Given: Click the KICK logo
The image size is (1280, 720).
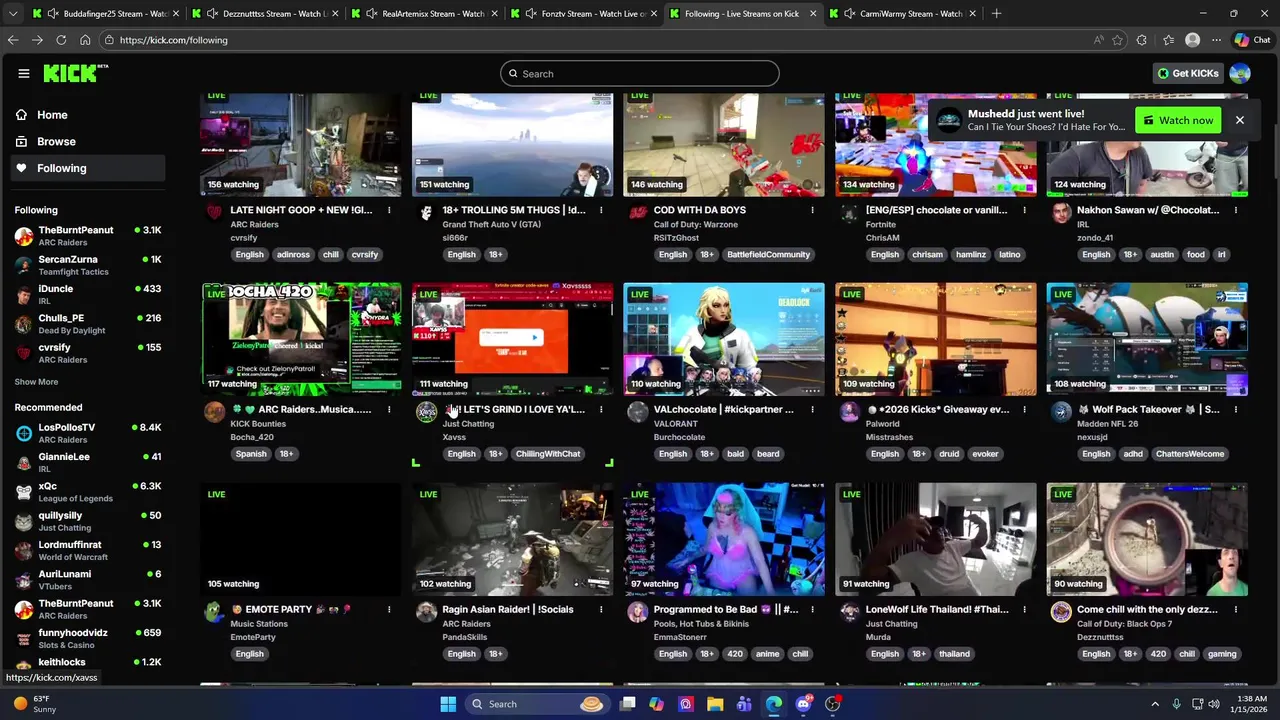Looking at the screenshot, I should [75, 73].
